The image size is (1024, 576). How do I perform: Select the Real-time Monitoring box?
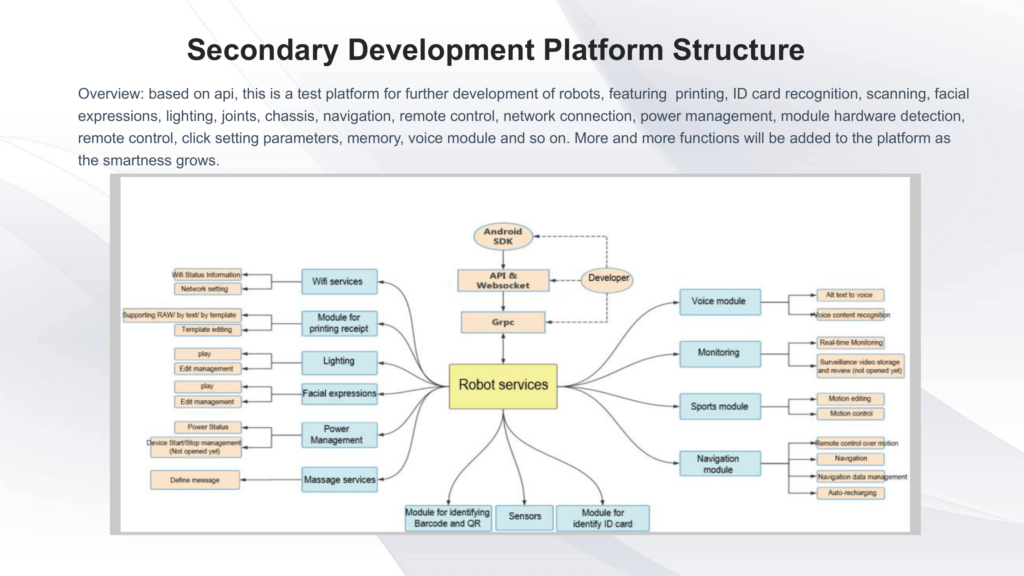pos(850,343)
